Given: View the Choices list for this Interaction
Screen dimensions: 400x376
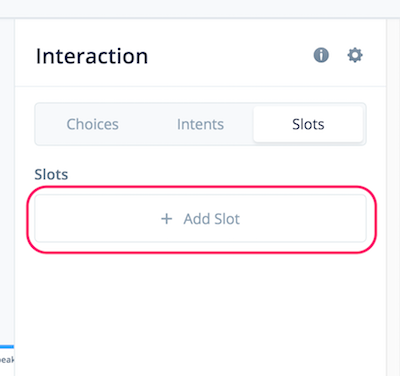Looking at the screenshot, I should 93,124.
